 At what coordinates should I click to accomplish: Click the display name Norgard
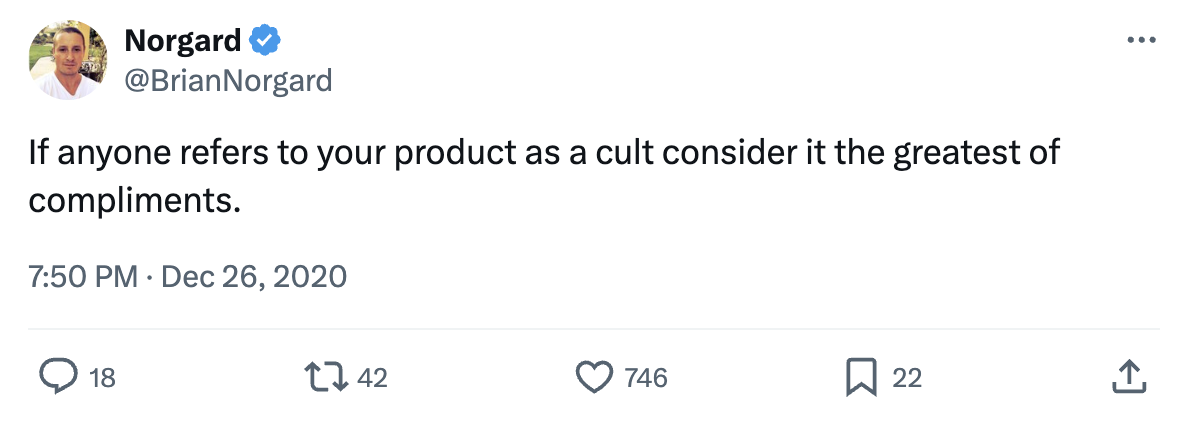pos(183,41)
